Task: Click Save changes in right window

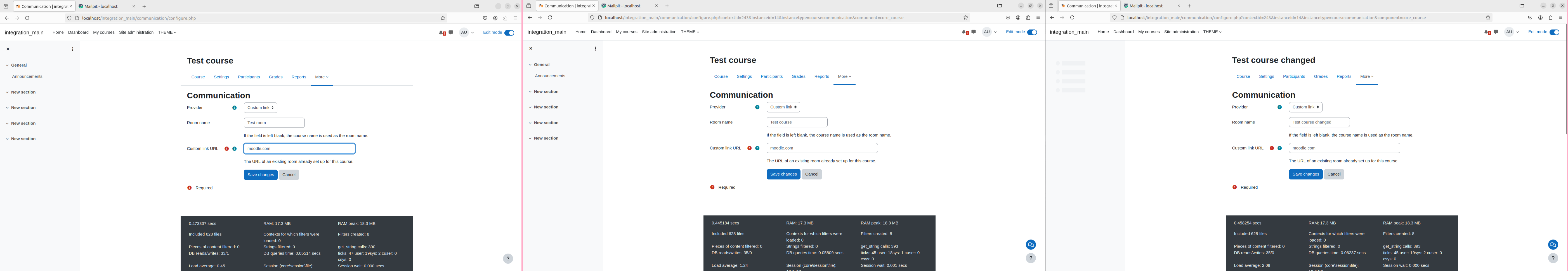Action: coord(1306,174)
